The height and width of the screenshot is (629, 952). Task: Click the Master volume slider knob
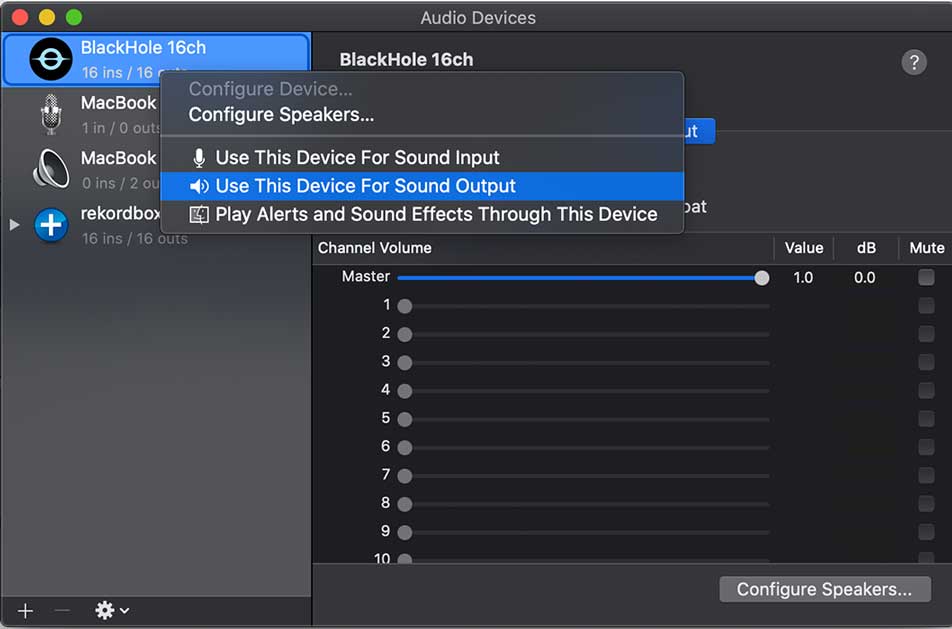point(762,278)
